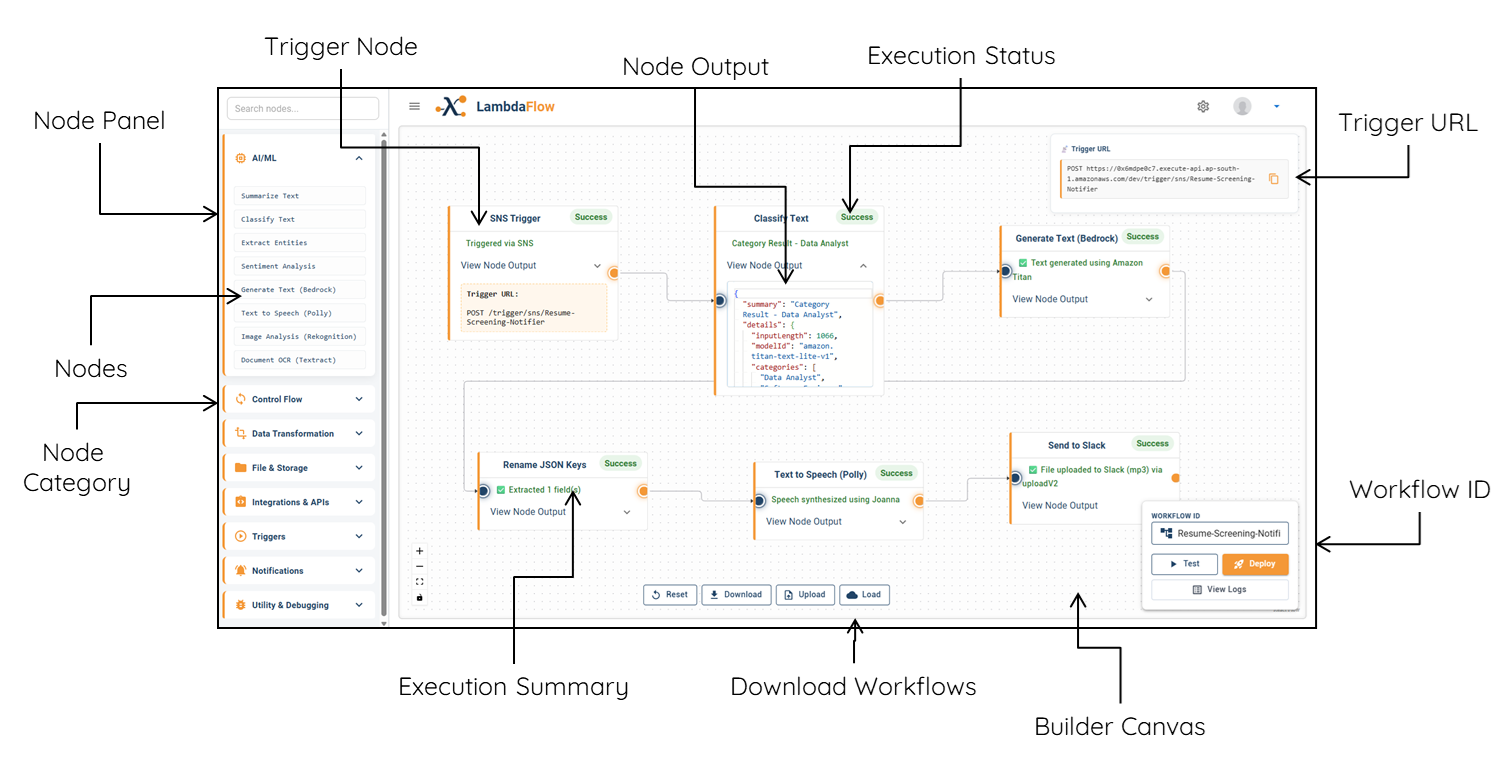The width and height of the screenshot is (1506, 757).
Task: Expand the Control Flow category
Action: (359, 399)
